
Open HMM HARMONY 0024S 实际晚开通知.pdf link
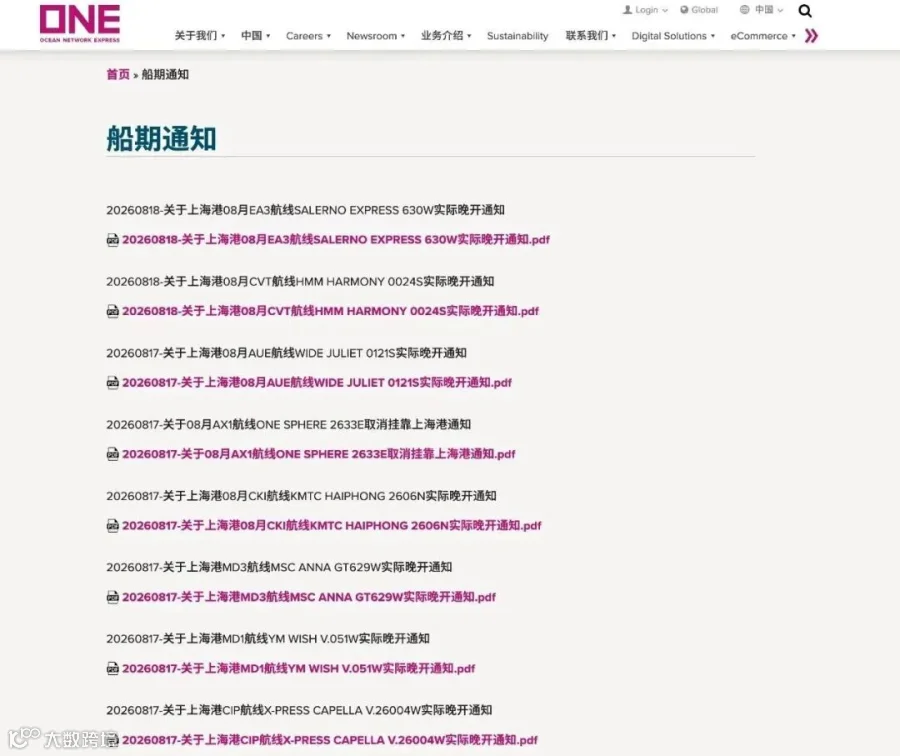[x=331, y=311]
